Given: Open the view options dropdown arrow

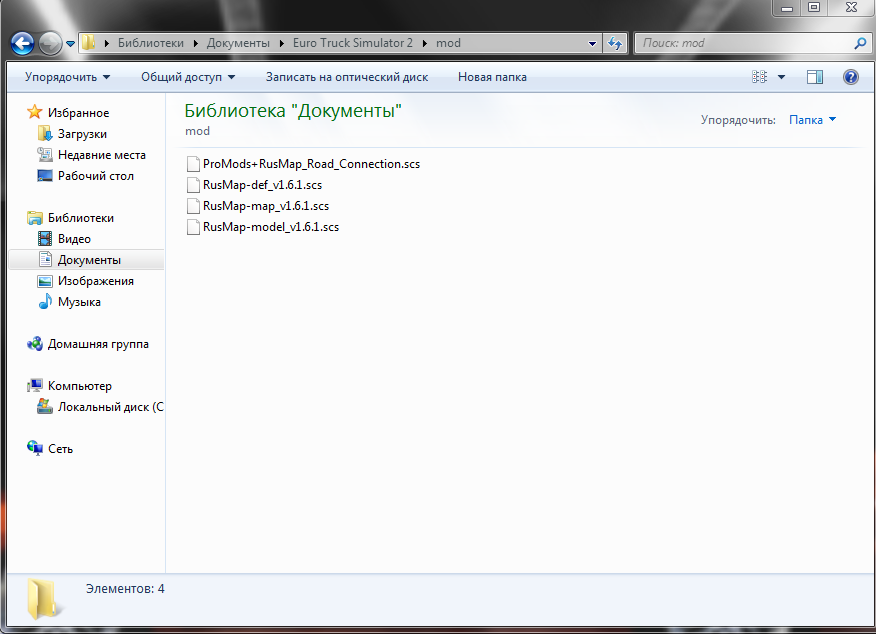Looking at the screenshot, I should (782, 77).
